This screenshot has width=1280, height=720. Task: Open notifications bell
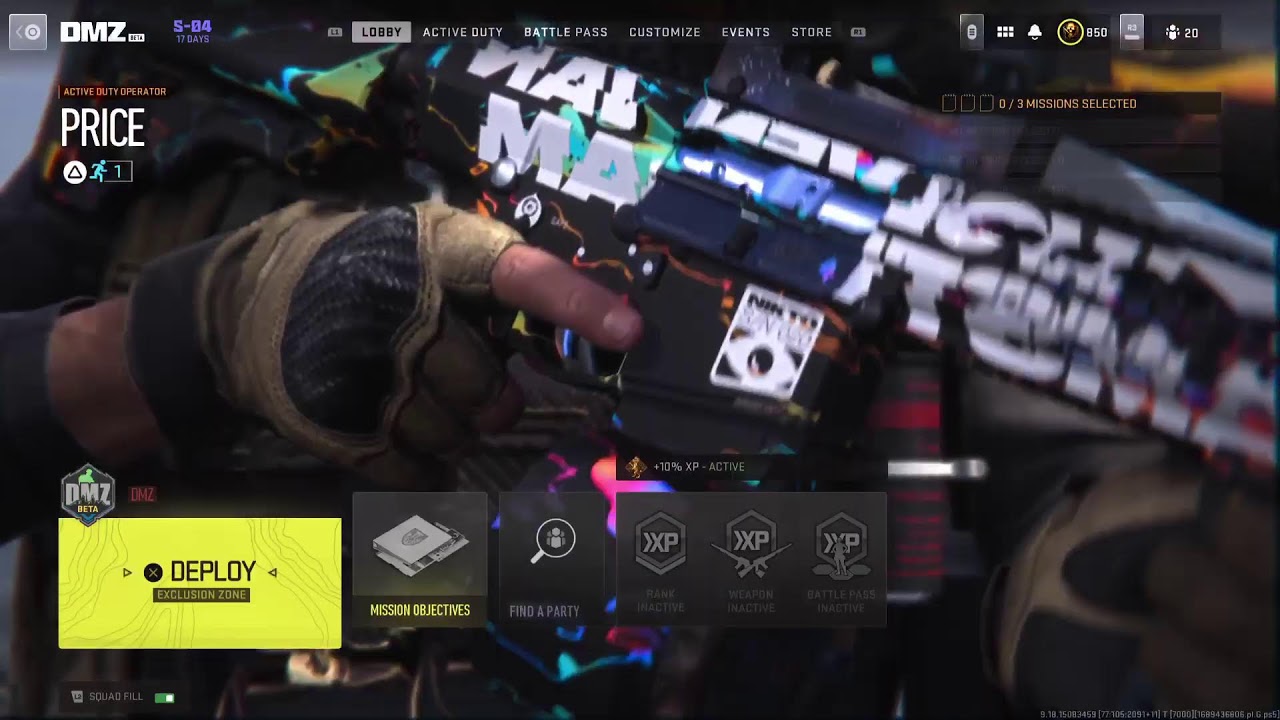(x=1035, y=32)
